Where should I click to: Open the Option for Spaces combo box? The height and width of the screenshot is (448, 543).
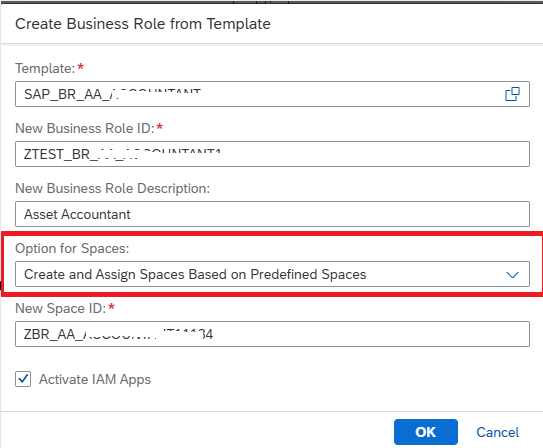point(272,274)
